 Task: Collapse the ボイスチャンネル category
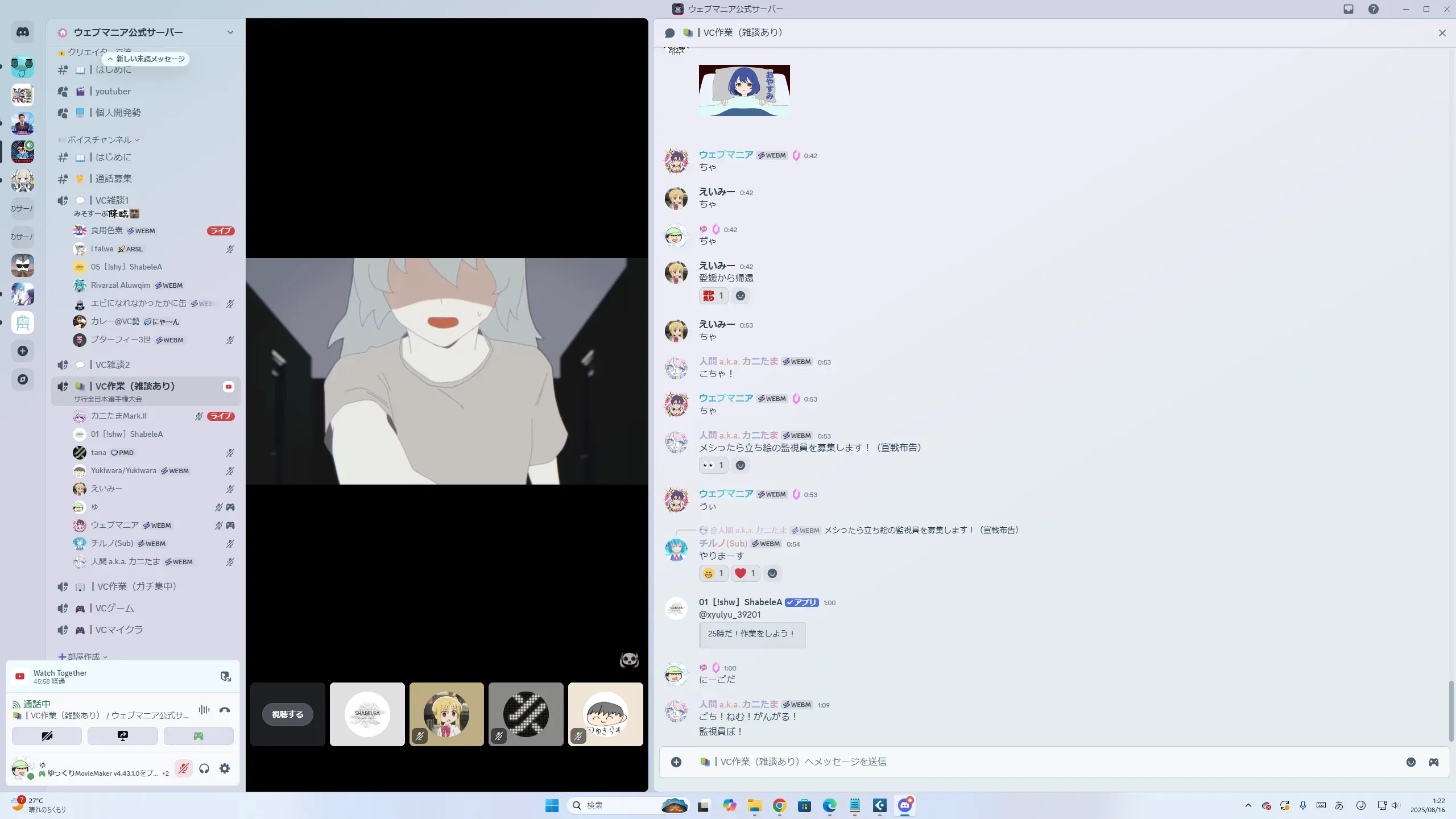tap(100, 140)
